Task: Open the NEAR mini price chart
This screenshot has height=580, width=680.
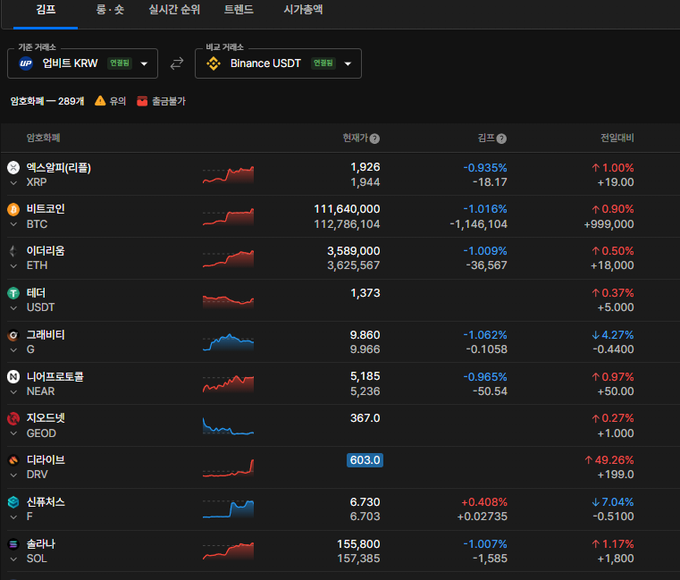Action: 229,384
